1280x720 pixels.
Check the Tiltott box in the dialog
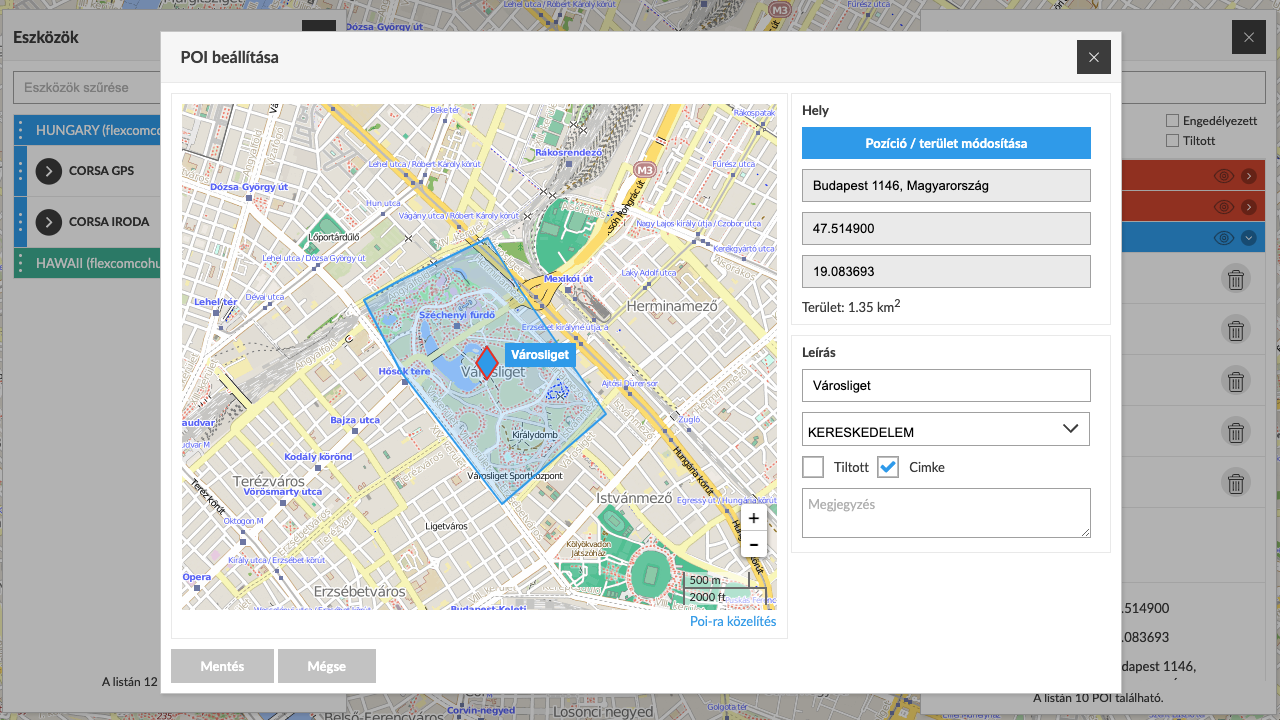tap(813, 467)
